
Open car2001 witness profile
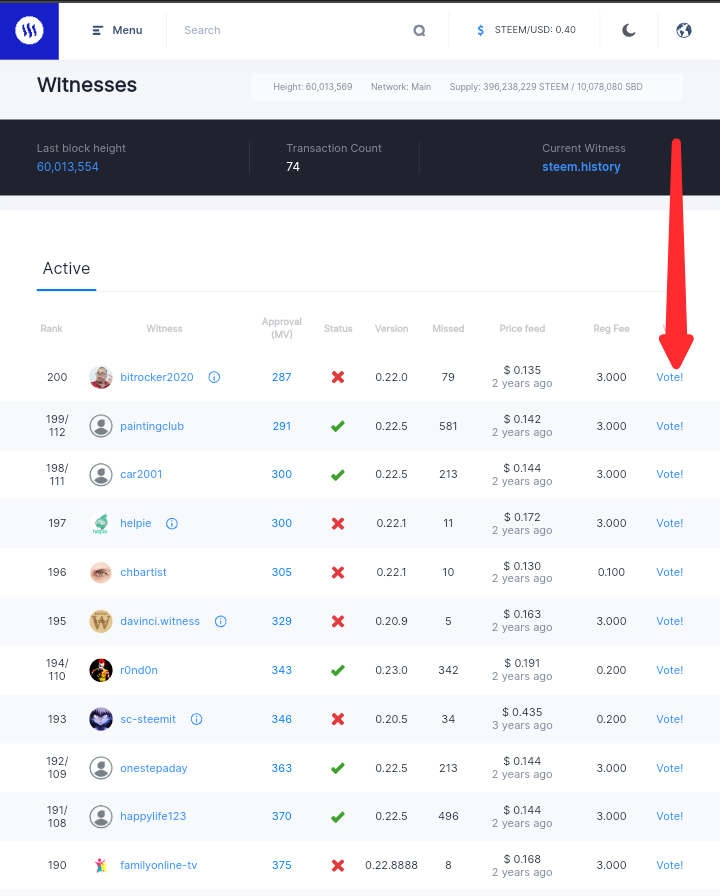click(x=141, y=474)
